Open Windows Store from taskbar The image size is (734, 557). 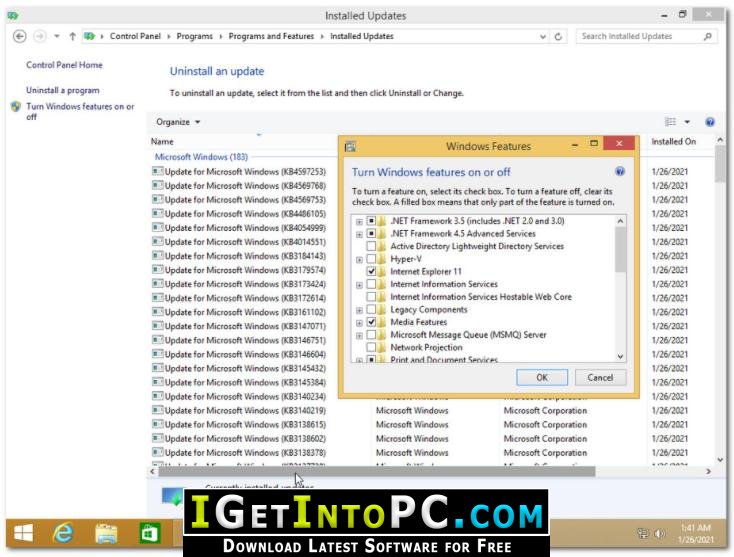coord(150,533)
